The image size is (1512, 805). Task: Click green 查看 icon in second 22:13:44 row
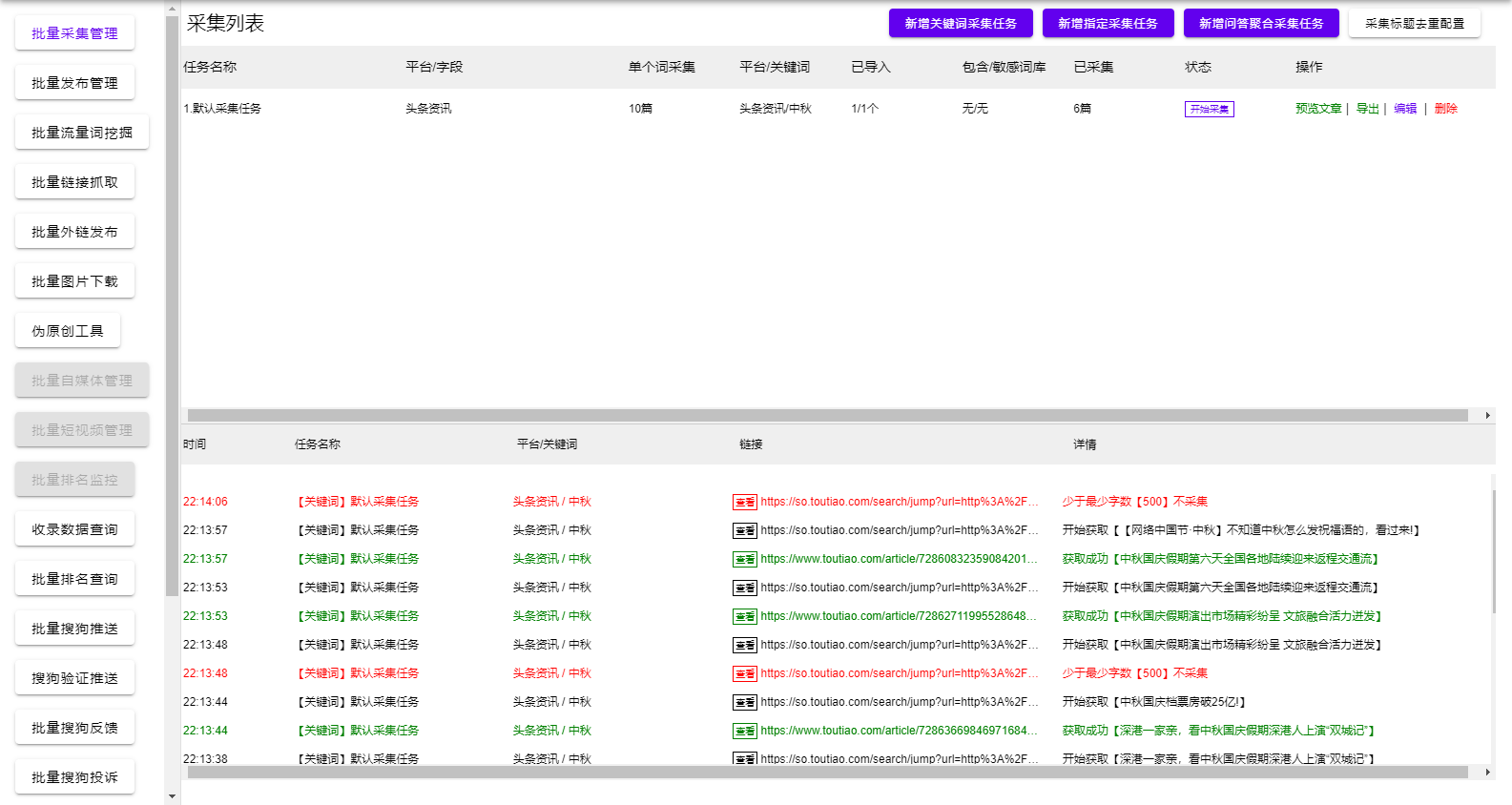click(x=745, y=731)
